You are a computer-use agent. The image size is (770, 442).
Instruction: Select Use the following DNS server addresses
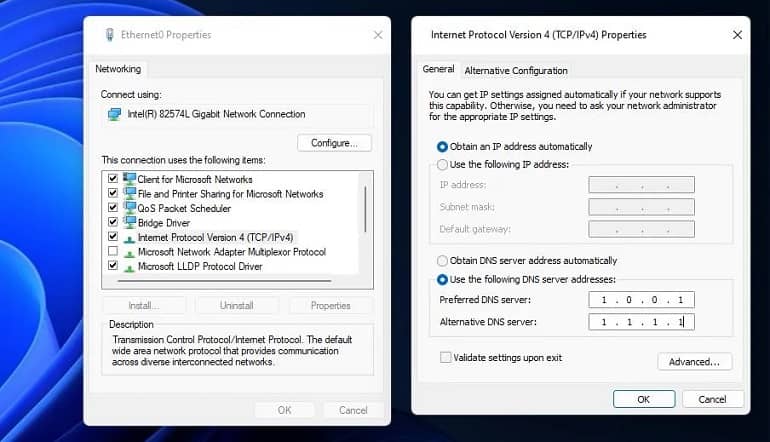click(442, 279)
